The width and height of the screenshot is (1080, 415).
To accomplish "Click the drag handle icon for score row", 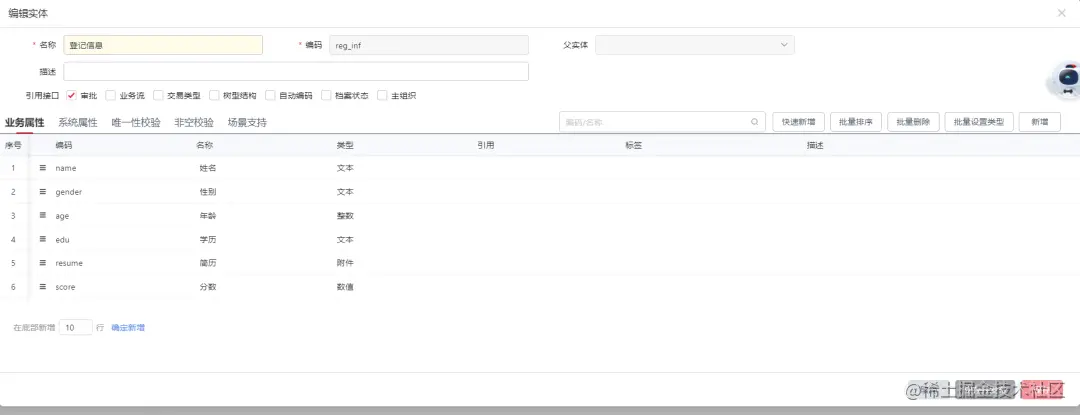I will 43,286.
